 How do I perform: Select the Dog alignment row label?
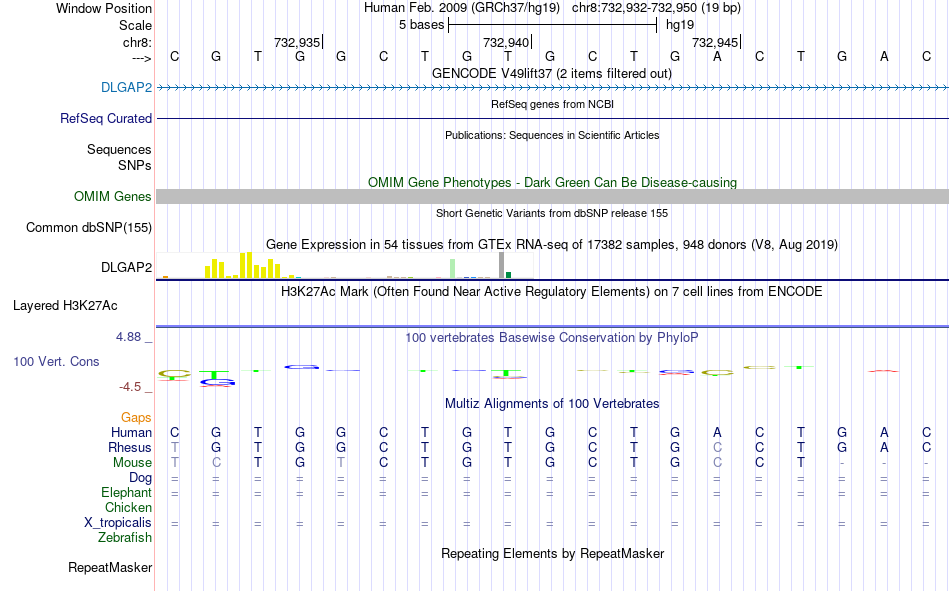tap(140, 478)
